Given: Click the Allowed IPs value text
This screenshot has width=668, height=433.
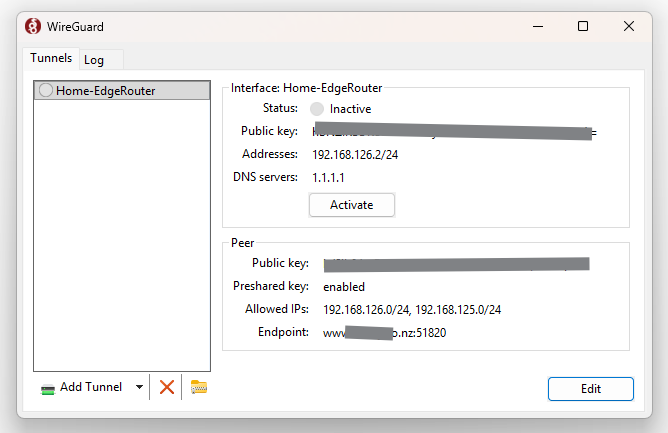Looking at the screenshot, I should [x=412, y=310].
